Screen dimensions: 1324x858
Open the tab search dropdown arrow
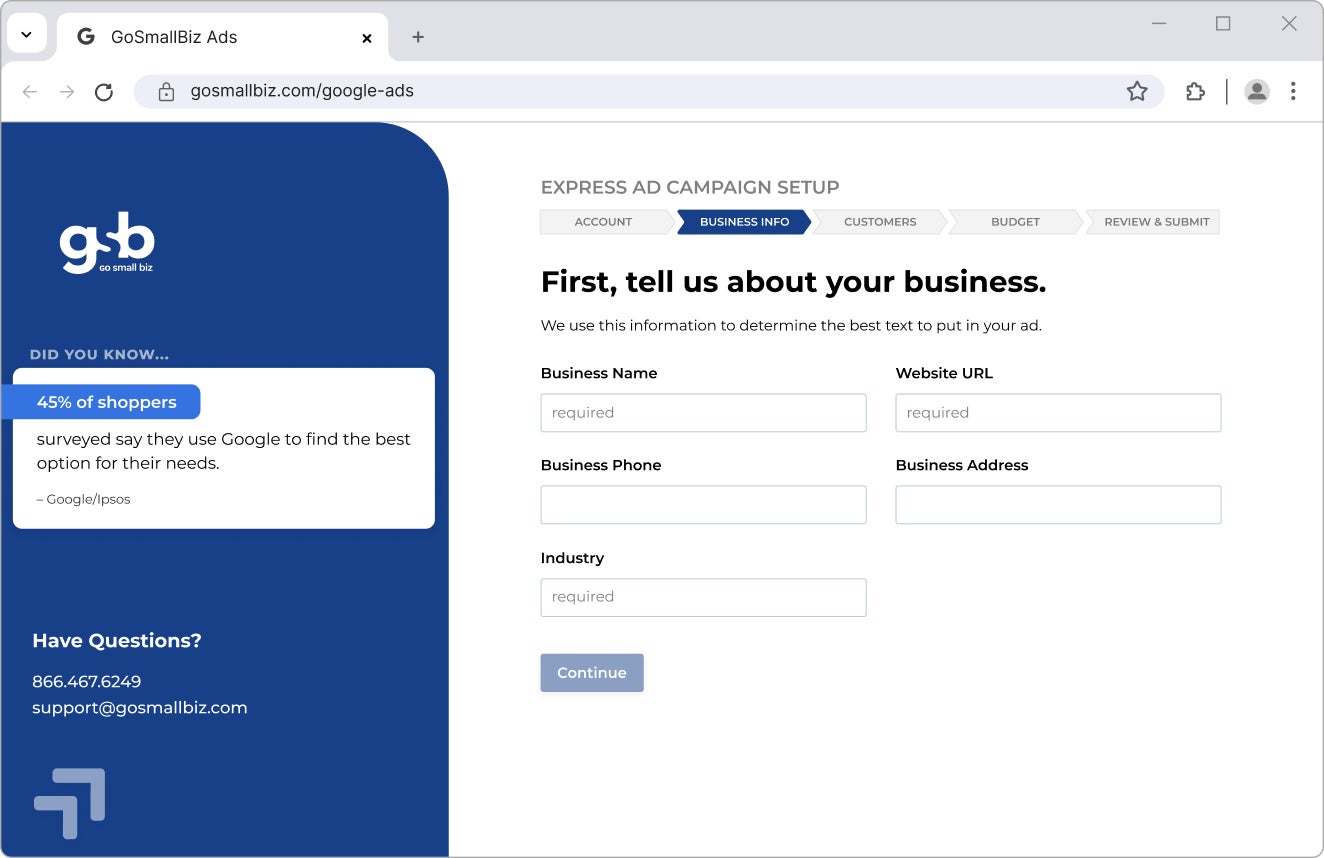pos(27,35)
